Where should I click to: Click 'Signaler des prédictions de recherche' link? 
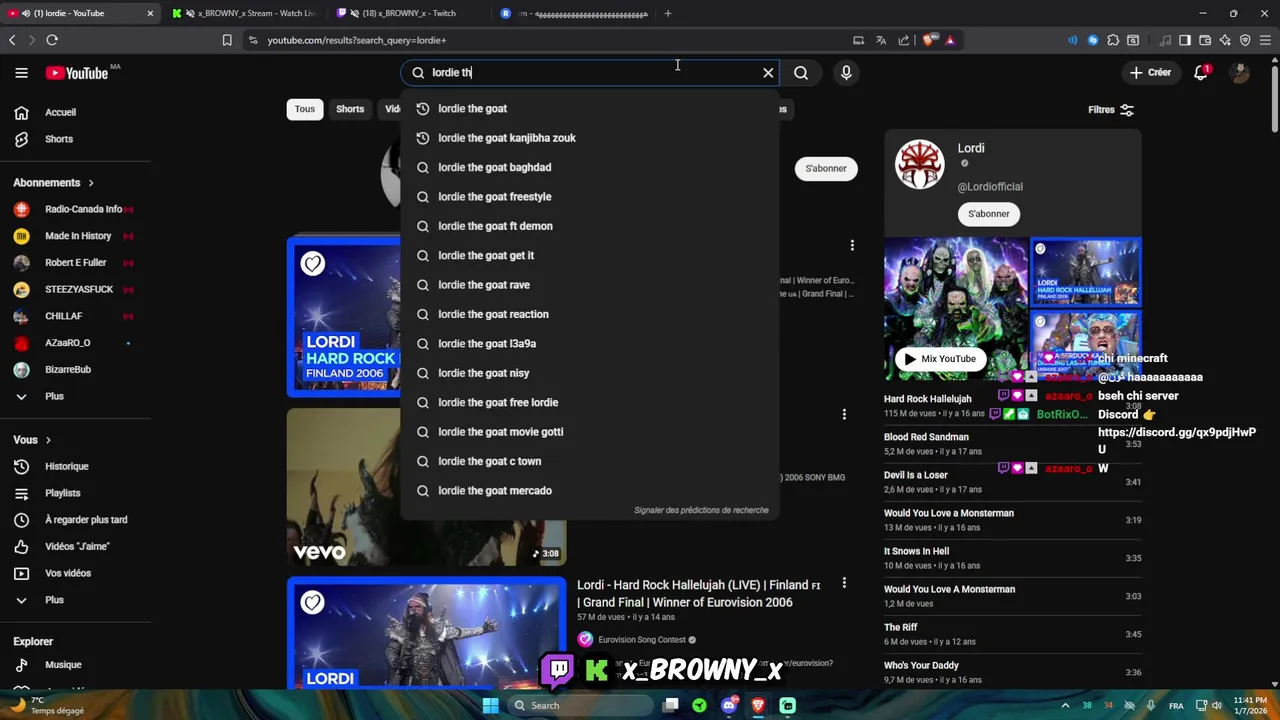tap(701, 510)
